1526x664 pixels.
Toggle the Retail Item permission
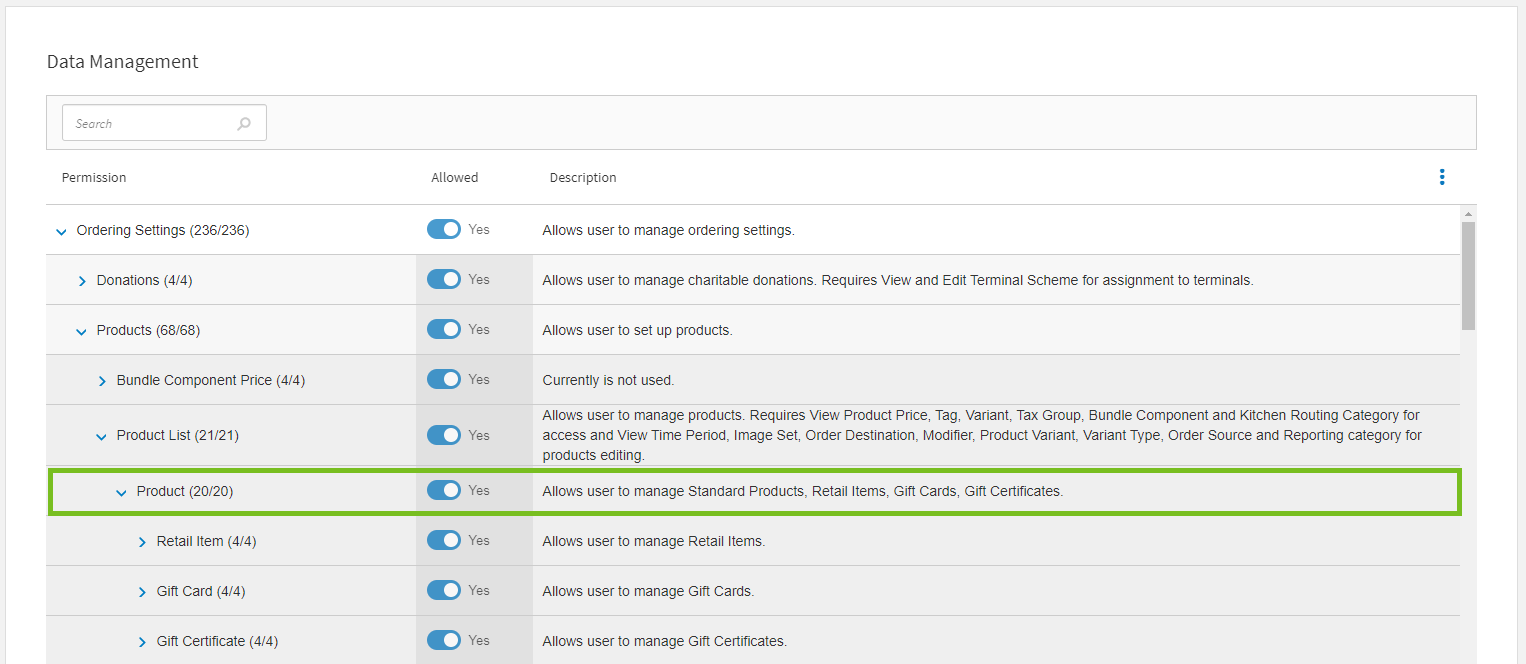pos(444,541)
